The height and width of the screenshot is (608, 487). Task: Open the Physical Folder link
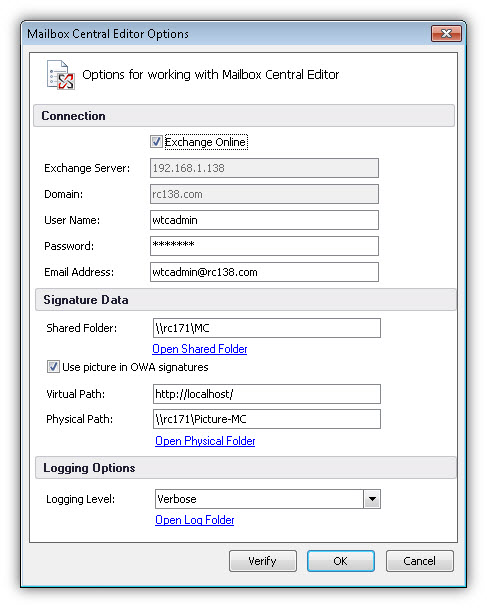[205, 441]
